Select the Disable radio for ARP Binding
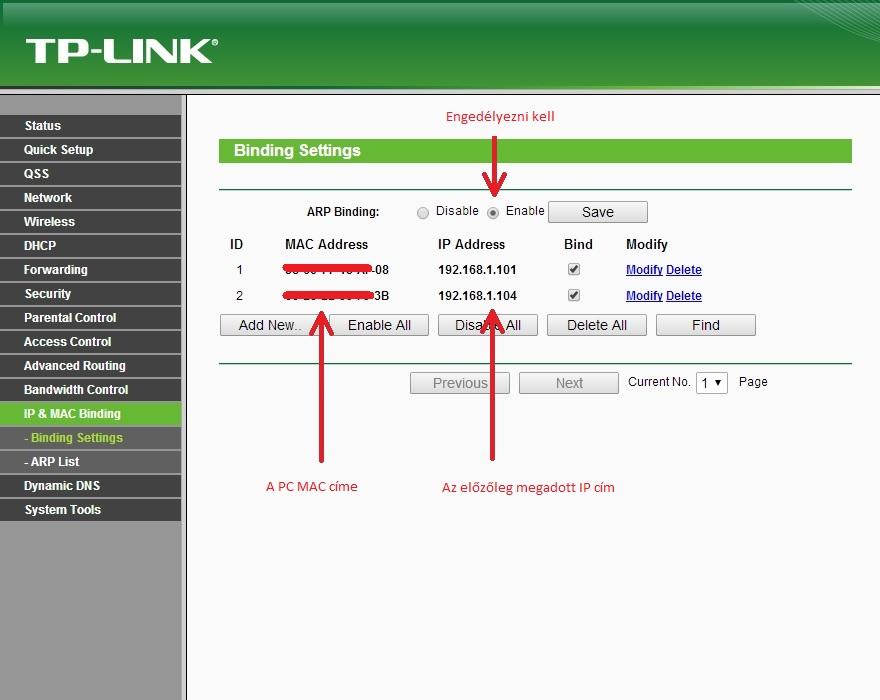The height and width of the screenshot is (700, 880). point(423,213)
